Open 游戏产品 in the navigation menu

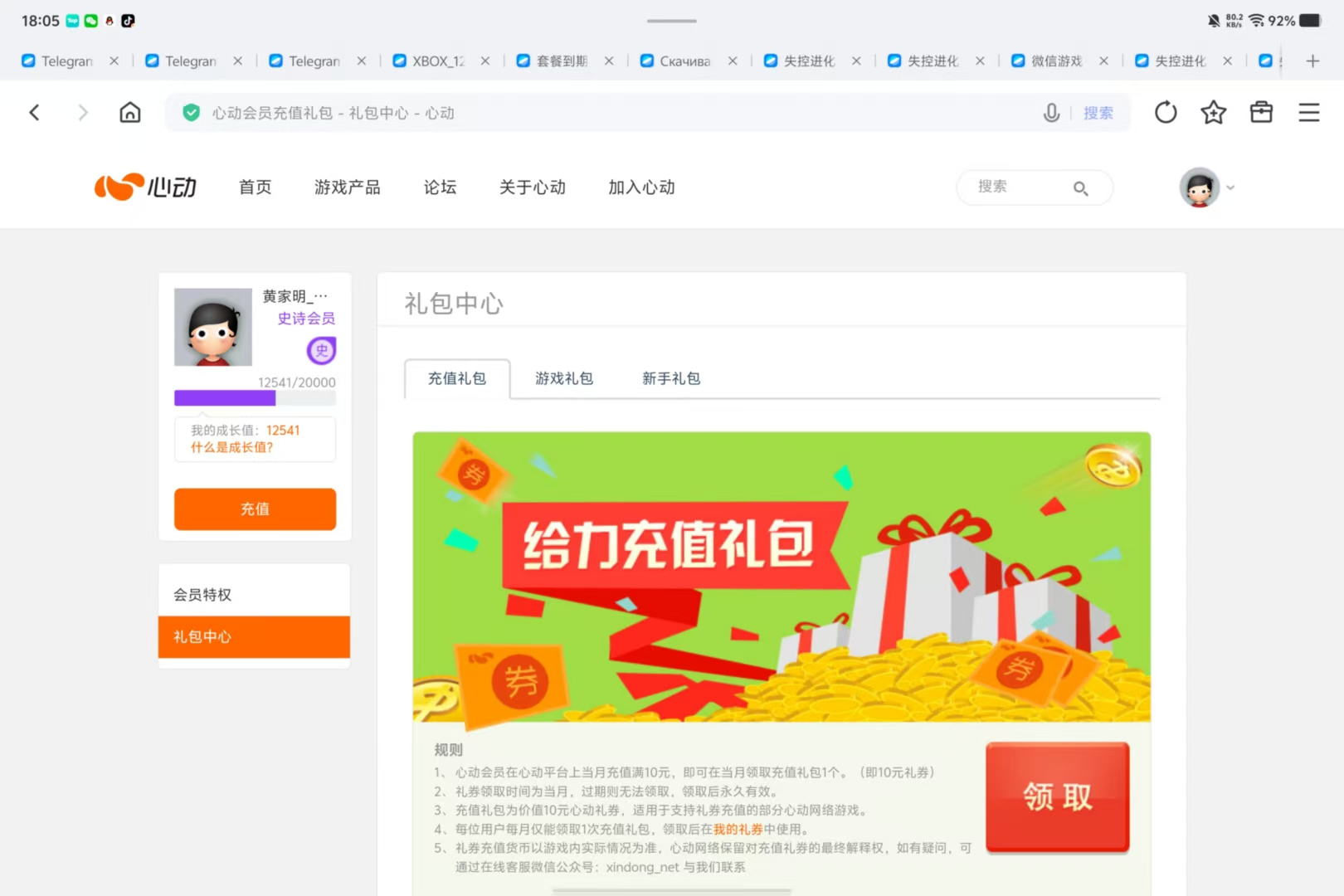coord(347,187)
